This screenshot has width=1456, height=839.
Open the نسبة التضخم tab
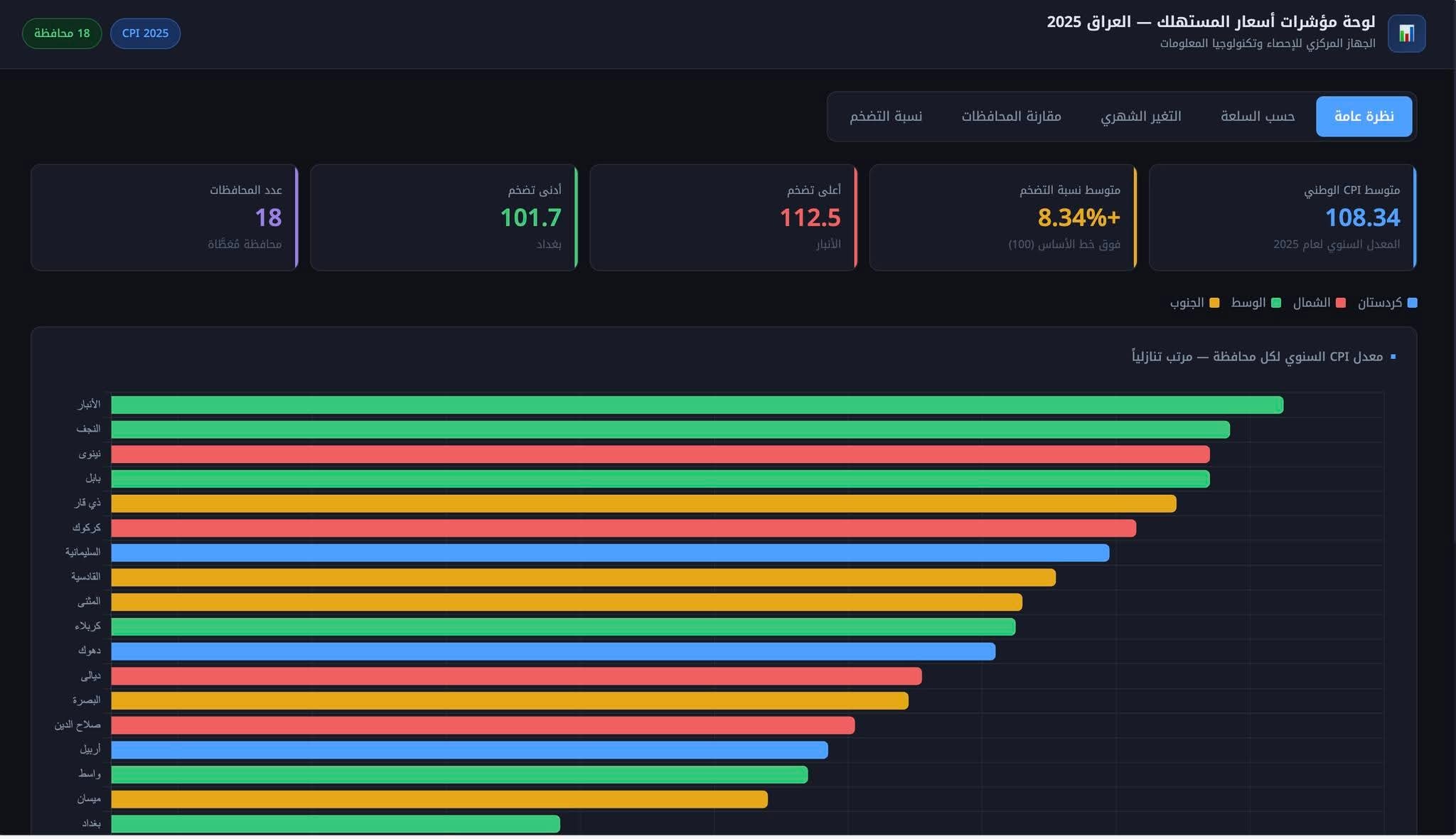886,117
